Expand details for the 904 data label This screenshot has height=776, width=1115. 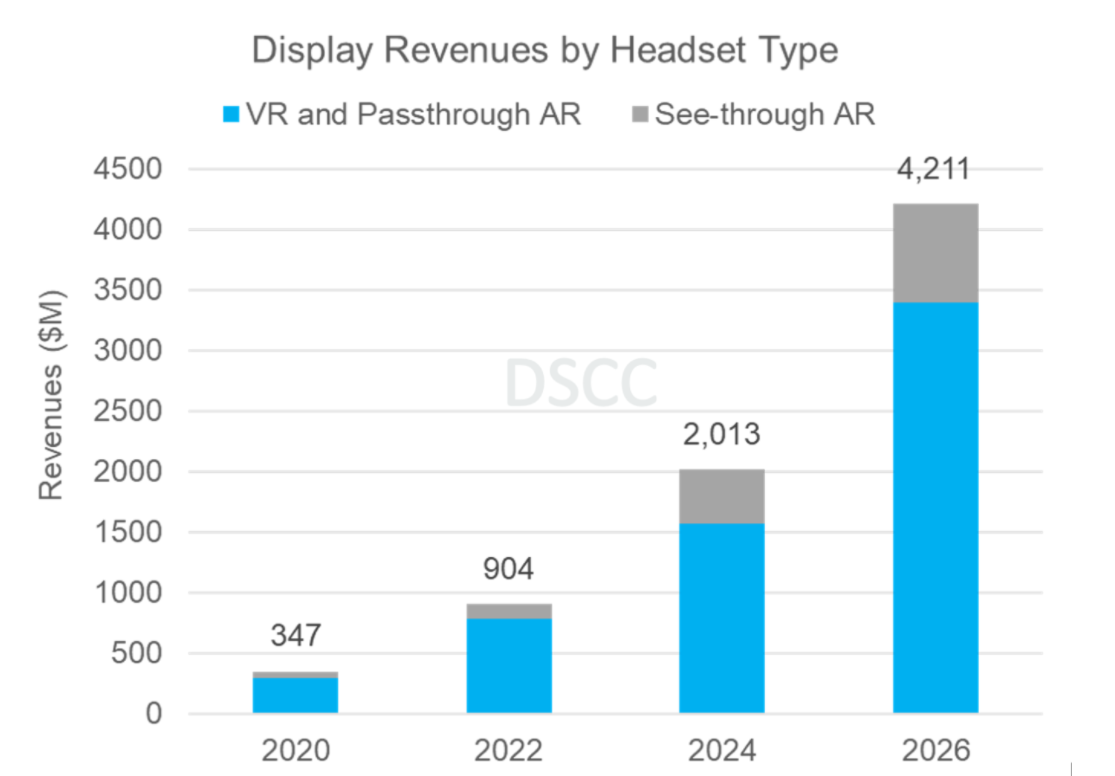(x=508, y=570)
